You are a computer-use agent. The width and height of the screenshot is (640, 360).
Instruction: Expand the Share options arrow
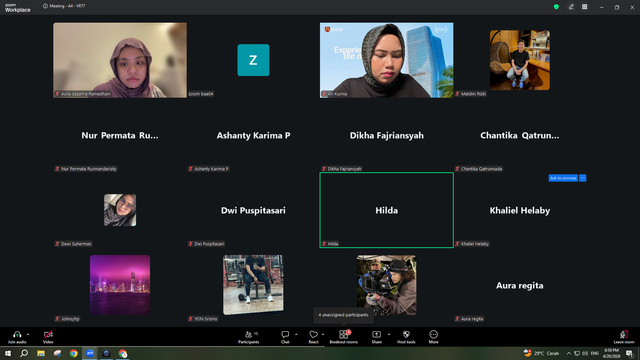[389, 334]
